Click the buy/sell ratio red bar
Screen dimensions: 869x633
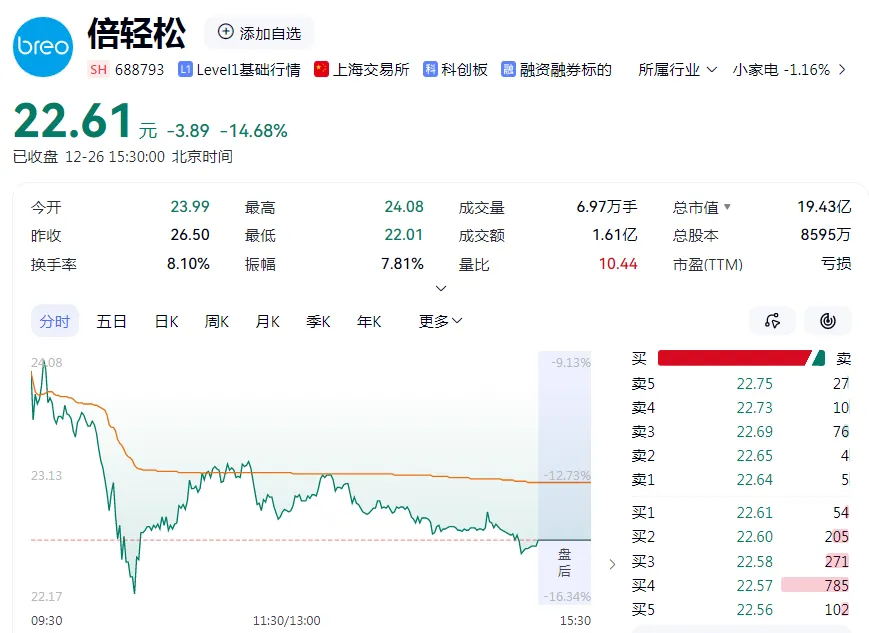point(734,358)
